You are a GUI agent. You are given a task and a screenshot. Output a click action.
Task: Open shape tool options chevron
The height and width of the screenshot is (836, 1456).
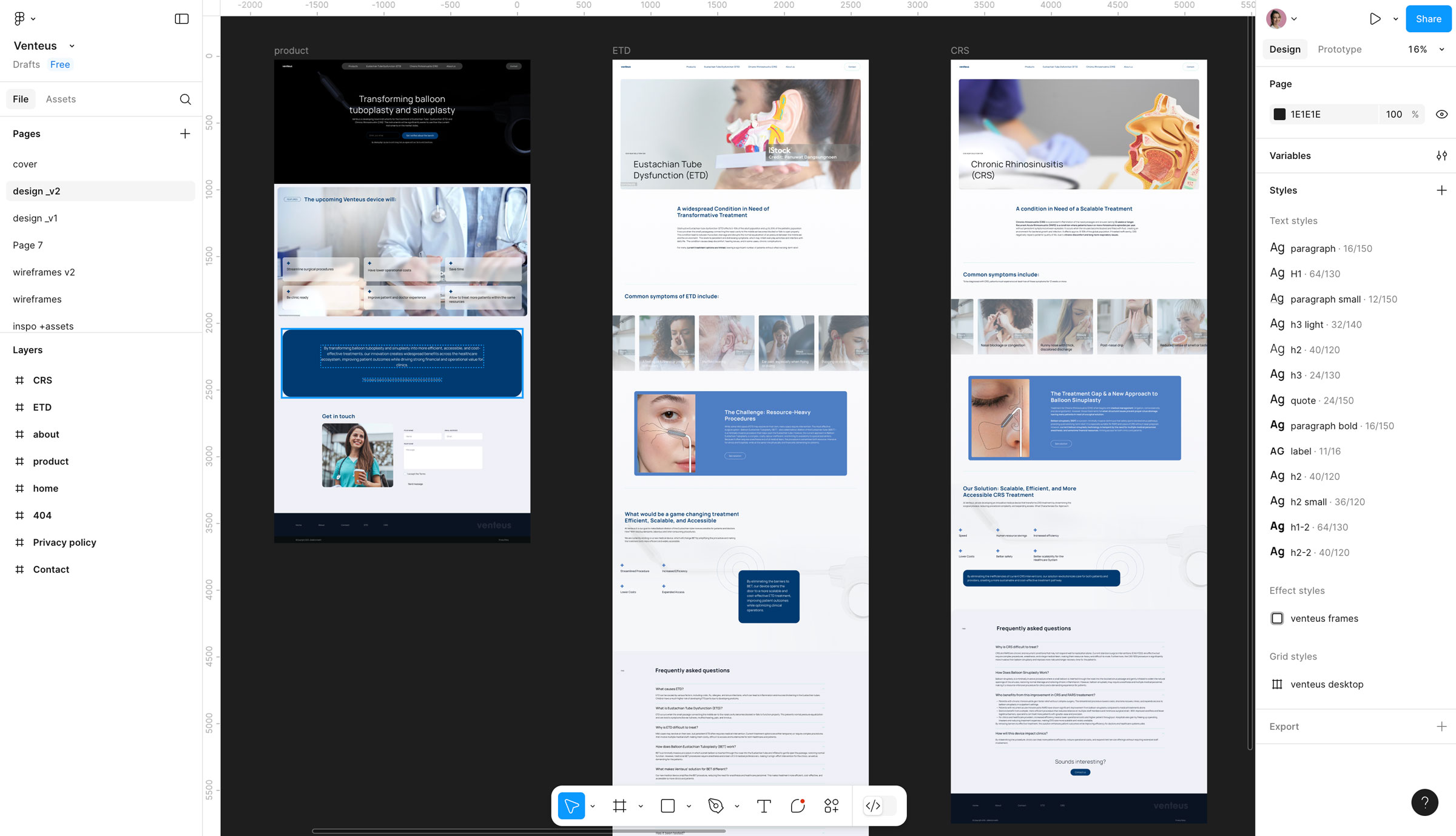tap(689, 806)
